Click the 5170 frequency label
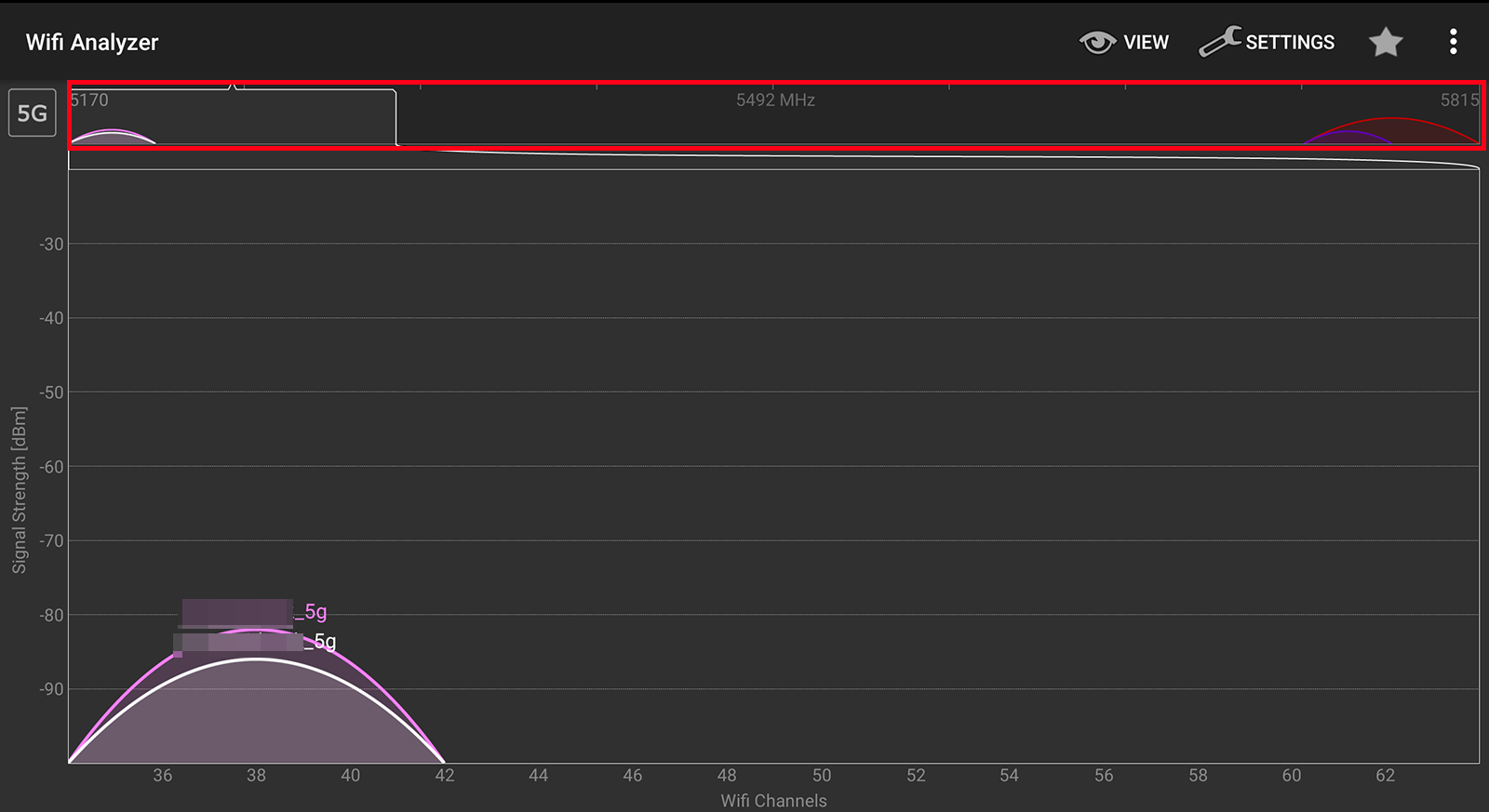Viewport: 1489px width, 812px height. coord(89,100)
